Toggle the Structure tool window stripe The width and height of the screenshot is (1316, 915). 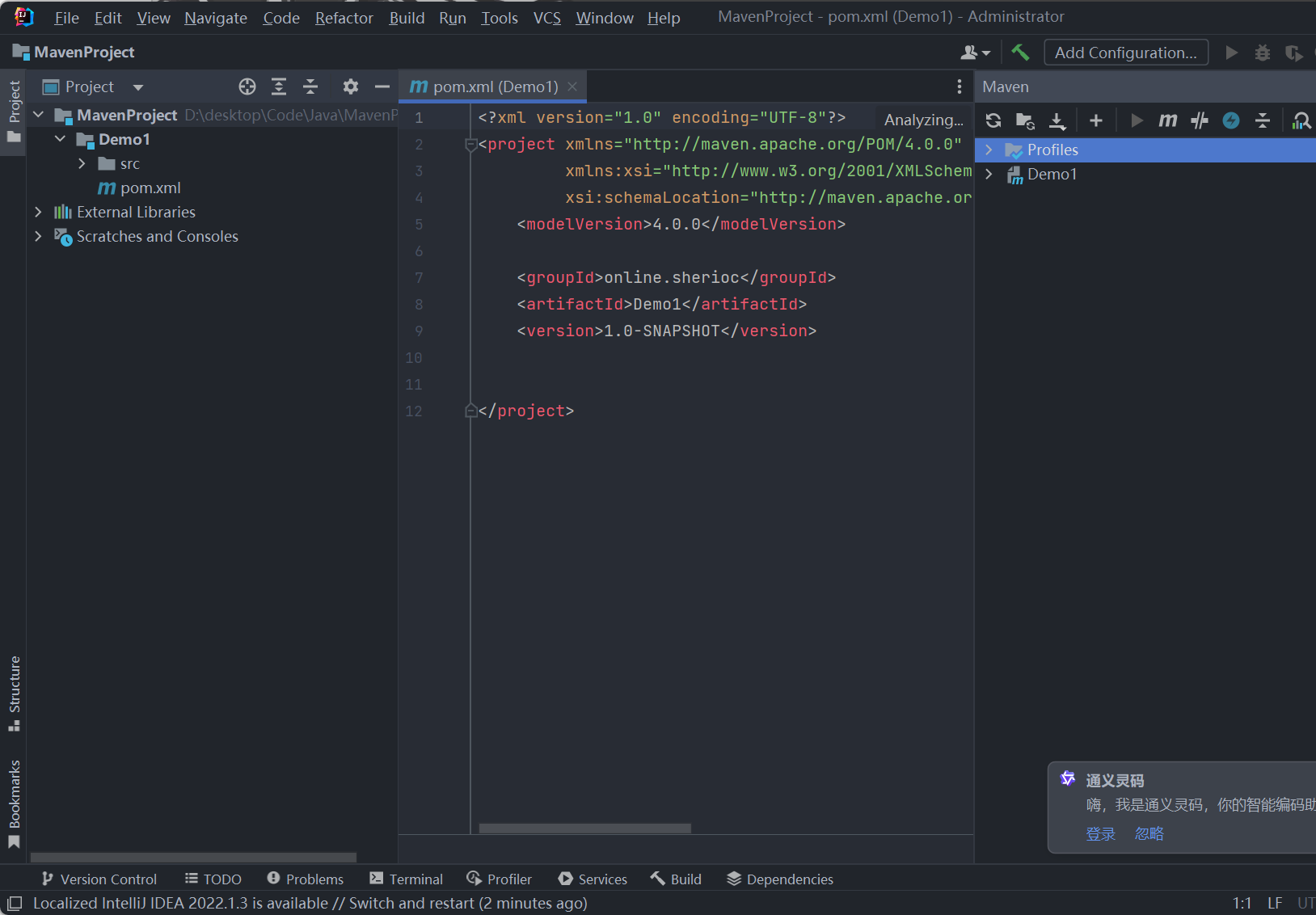pos(15,693)
